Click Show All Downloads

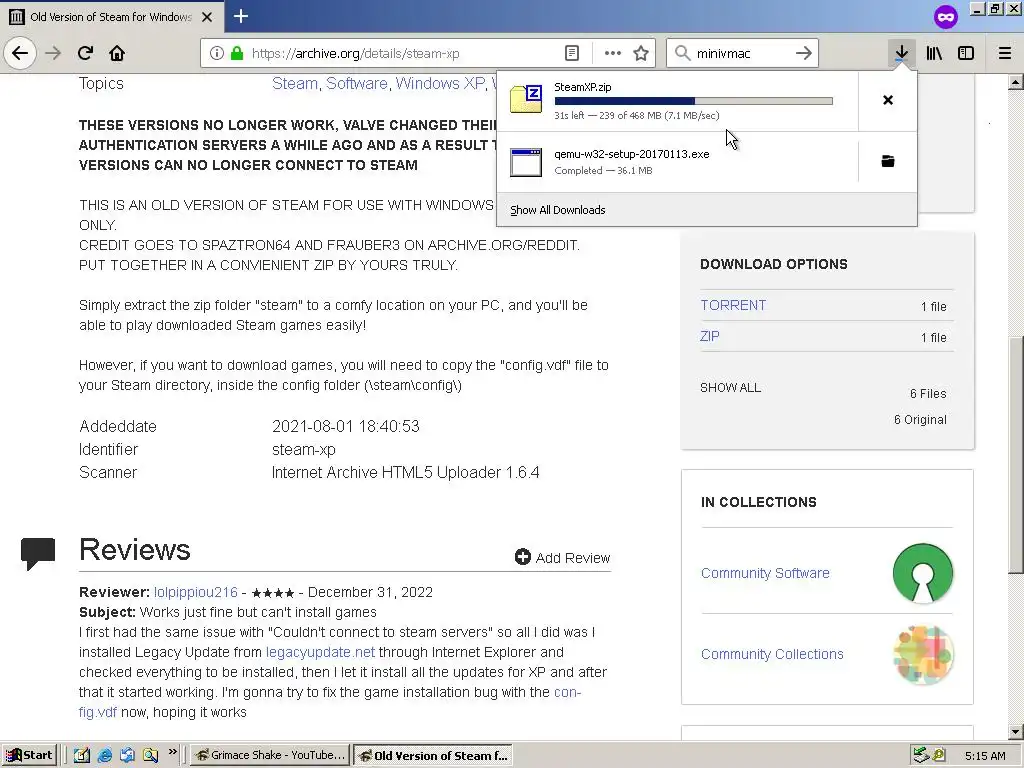pos(558,210)
